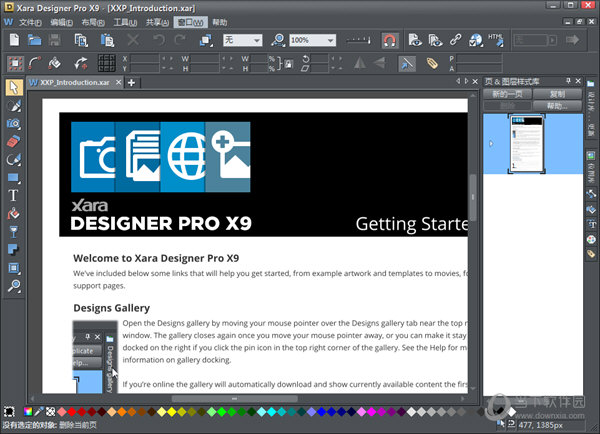
Task: Click the rotation angle nudge arrows
Action: pyautogui.click(x=337, y=59)
